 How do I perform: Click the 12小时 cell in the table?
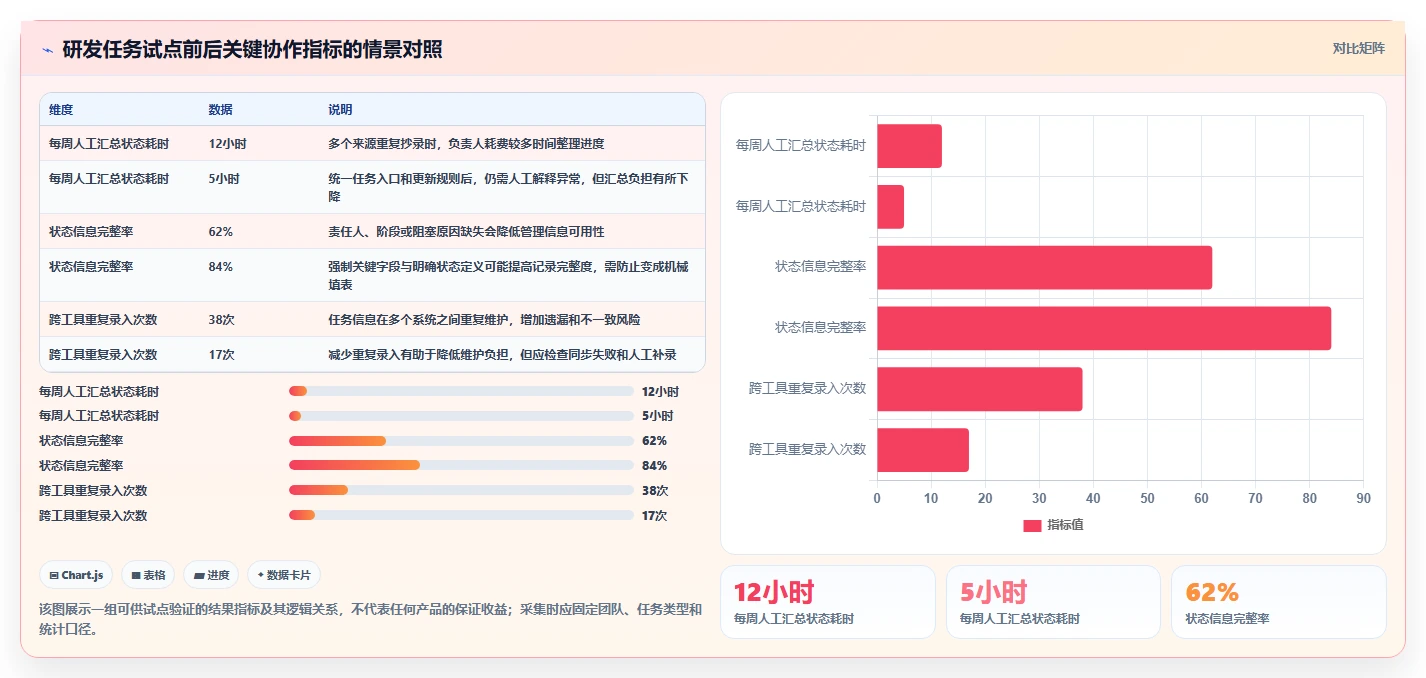point(227,144)
